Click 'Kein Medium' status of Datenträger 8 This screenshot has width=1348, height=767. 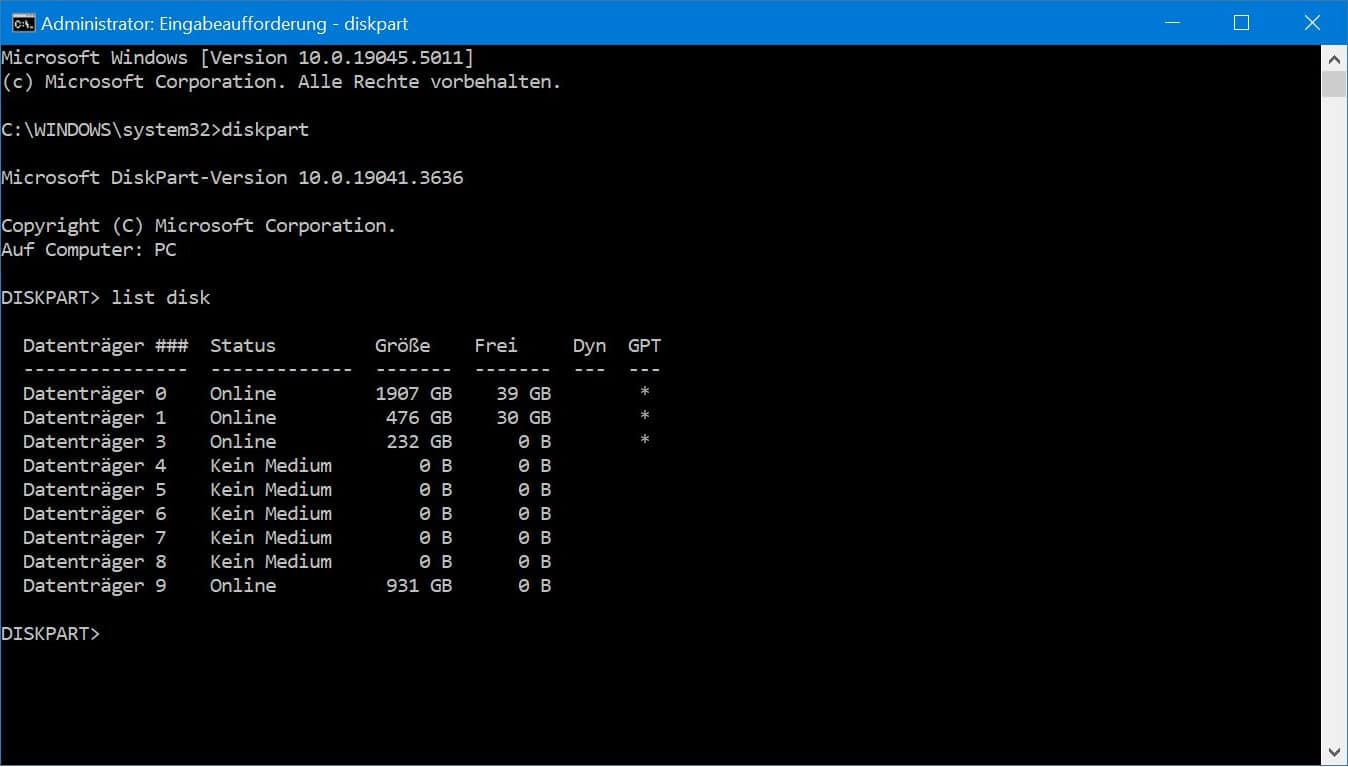(271, 562)
